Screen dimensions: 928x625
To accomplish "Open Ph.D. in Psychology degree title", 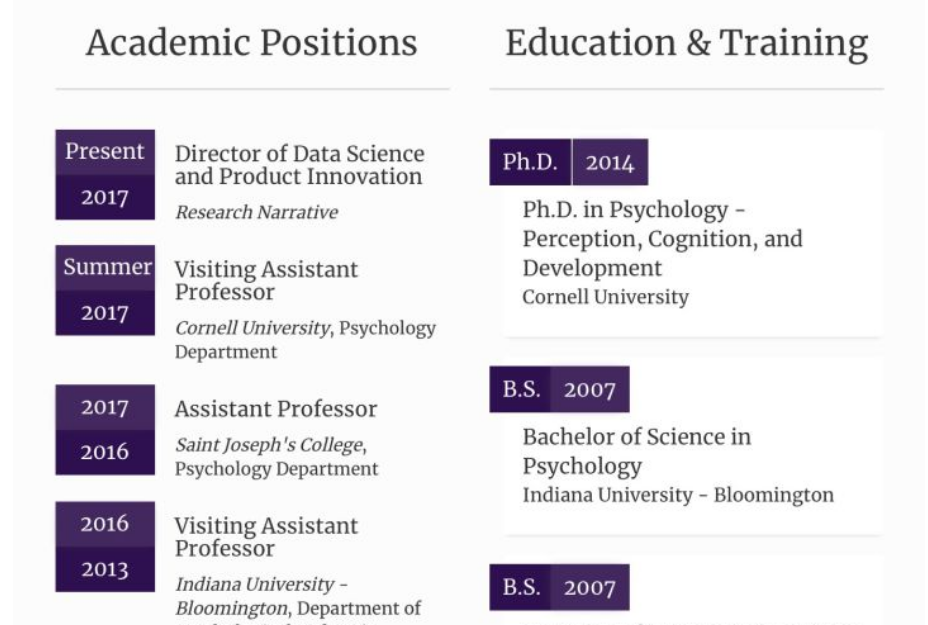I will 662,239.
